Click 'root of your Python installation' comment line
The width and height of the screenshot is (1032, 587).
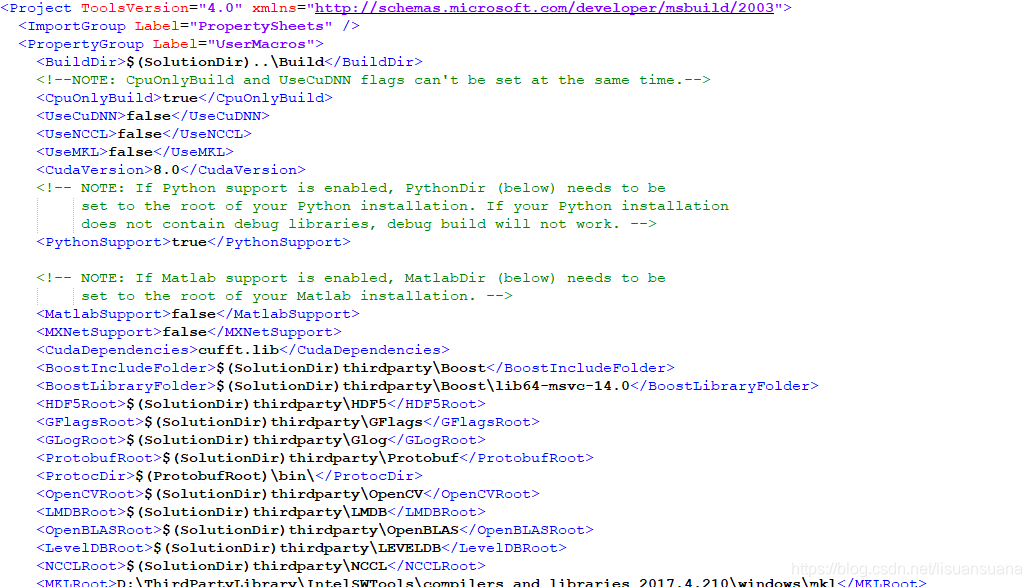point(405,206)
